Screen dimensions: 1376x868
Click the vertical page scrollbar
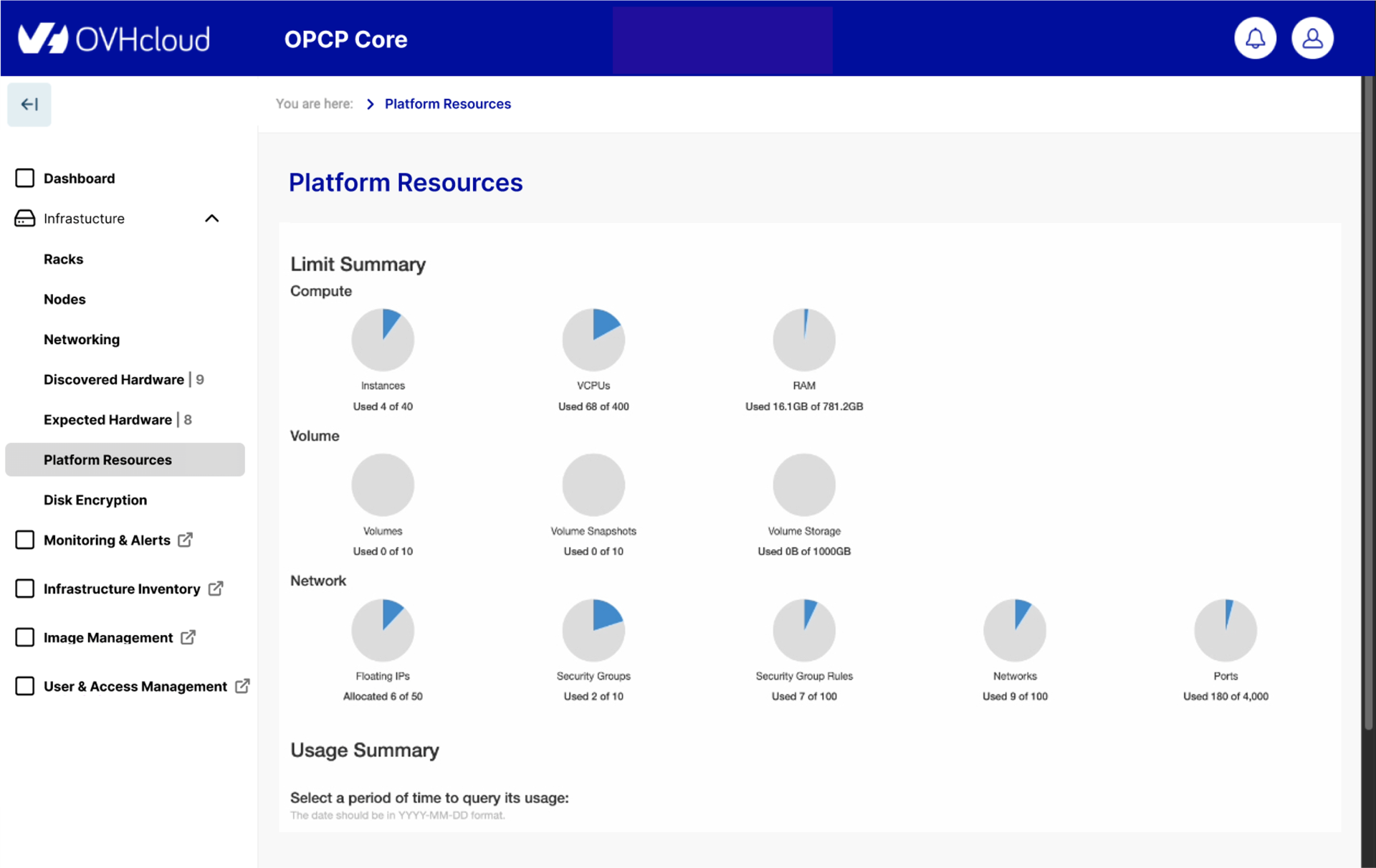pos(1367,401)
